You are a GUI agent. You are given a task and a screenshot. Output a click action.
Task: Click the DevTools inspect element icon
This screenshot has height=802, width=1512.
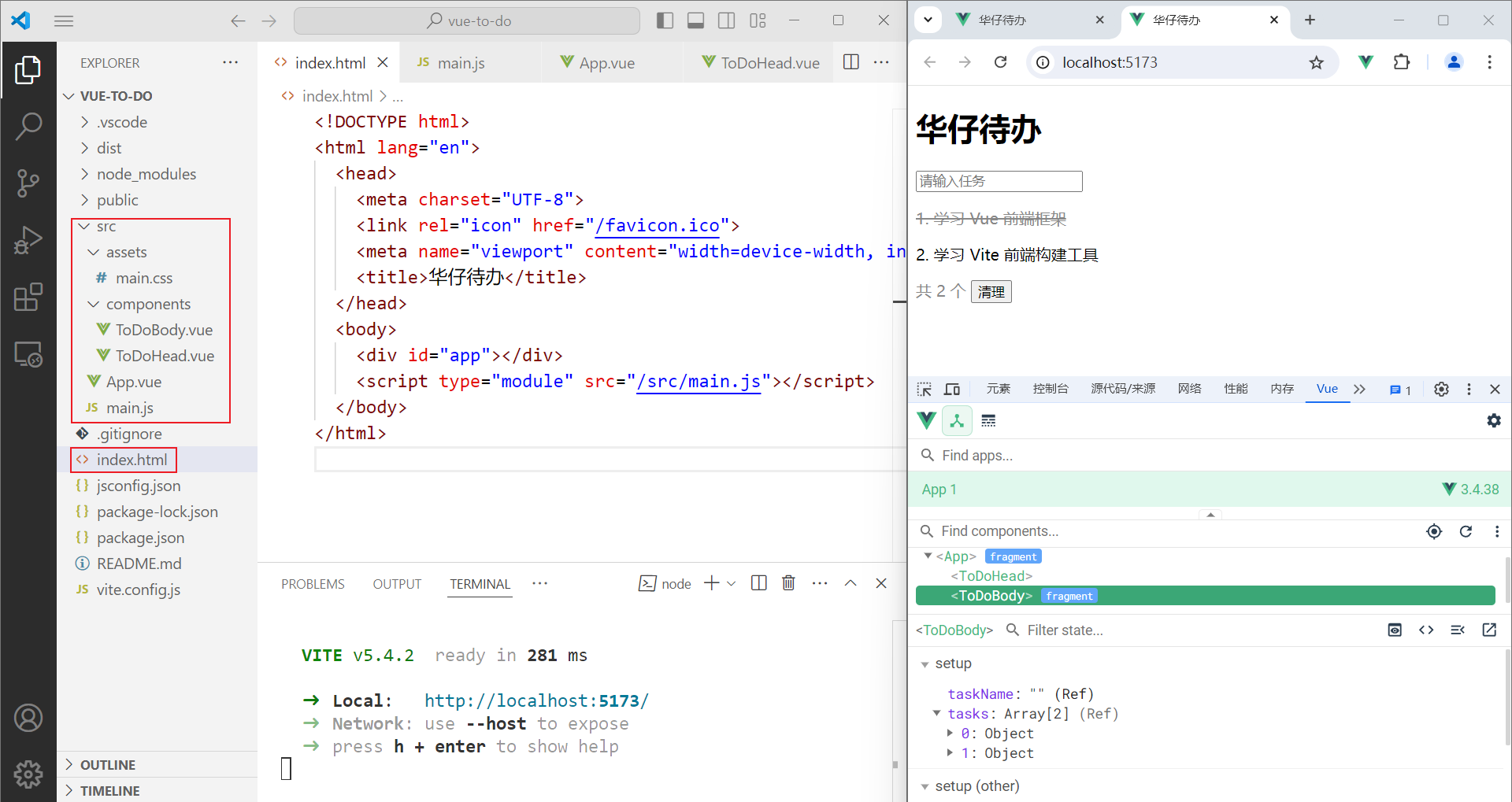[925, 389]
